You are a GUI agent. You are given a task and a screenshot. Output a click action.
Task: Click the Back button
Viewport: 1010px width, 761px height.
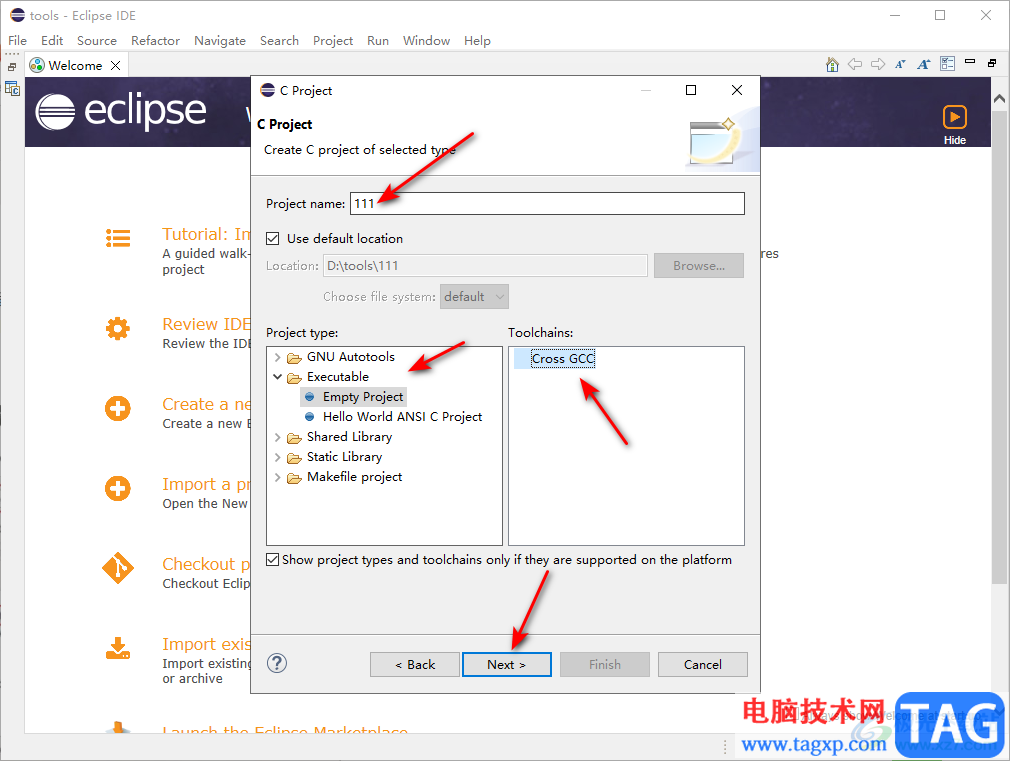click(x=415, y=664)
